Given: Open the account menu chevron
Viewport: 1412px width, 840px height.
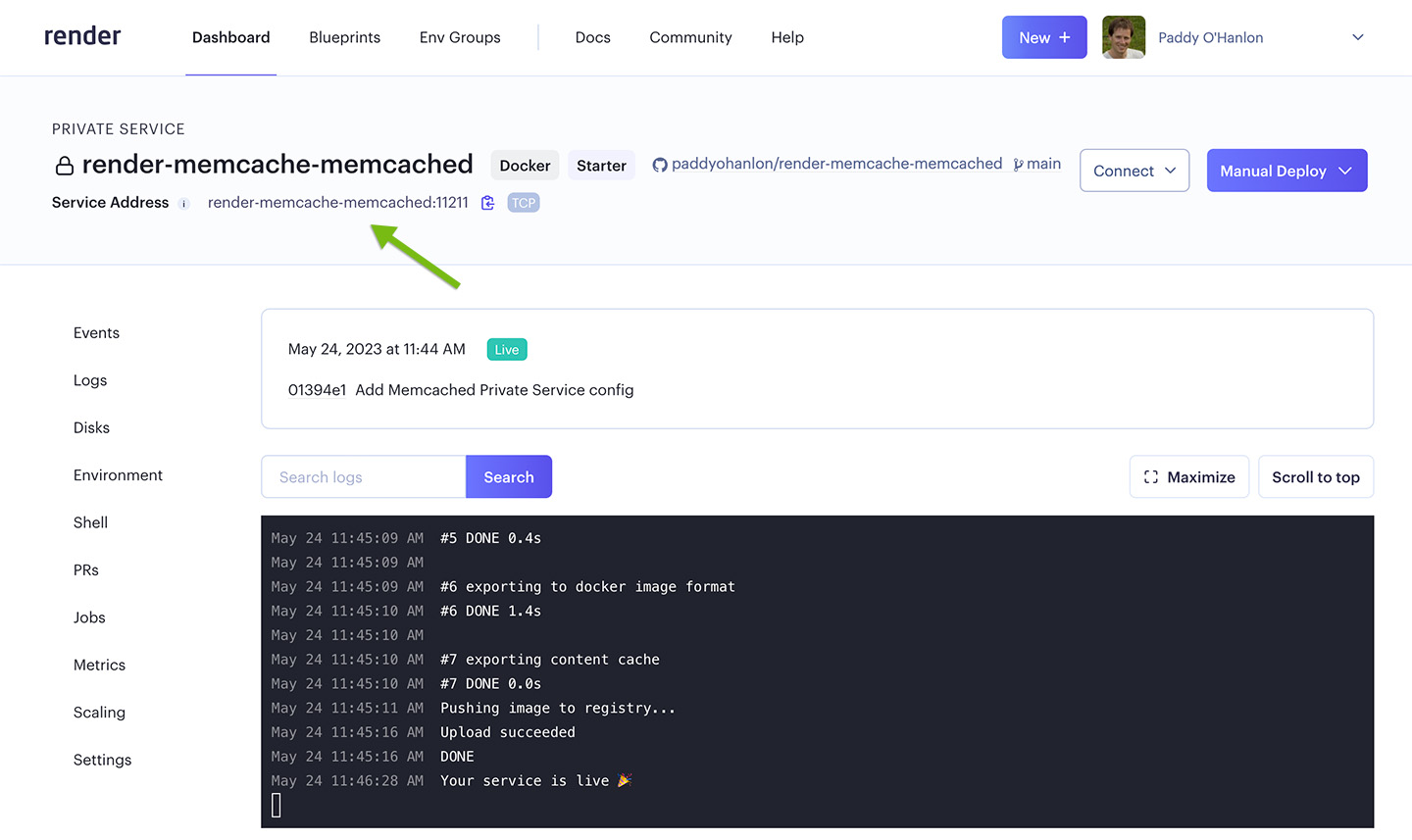Looking at the screenshot, I should coord(1358,37).
